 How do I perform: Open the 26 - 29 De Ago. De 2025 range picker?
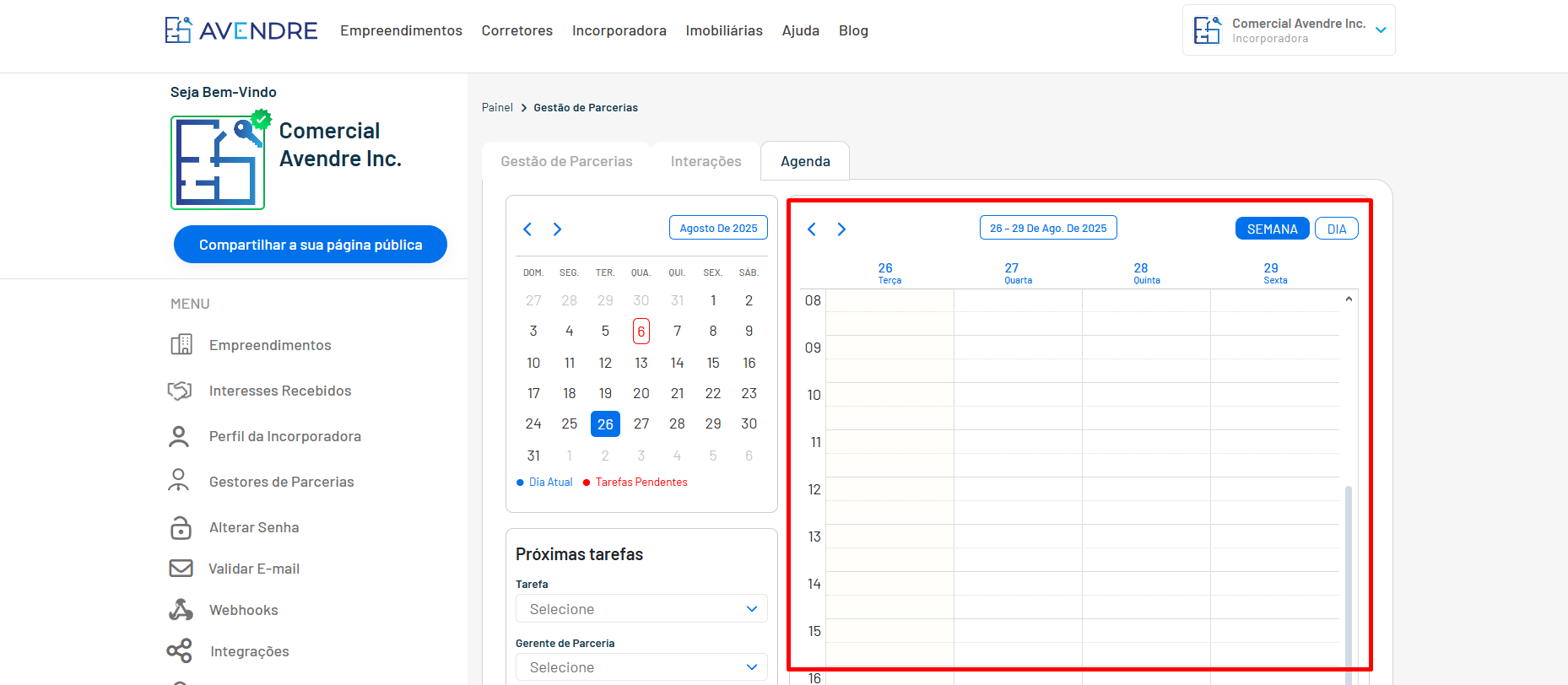(x=1048, y=228)
